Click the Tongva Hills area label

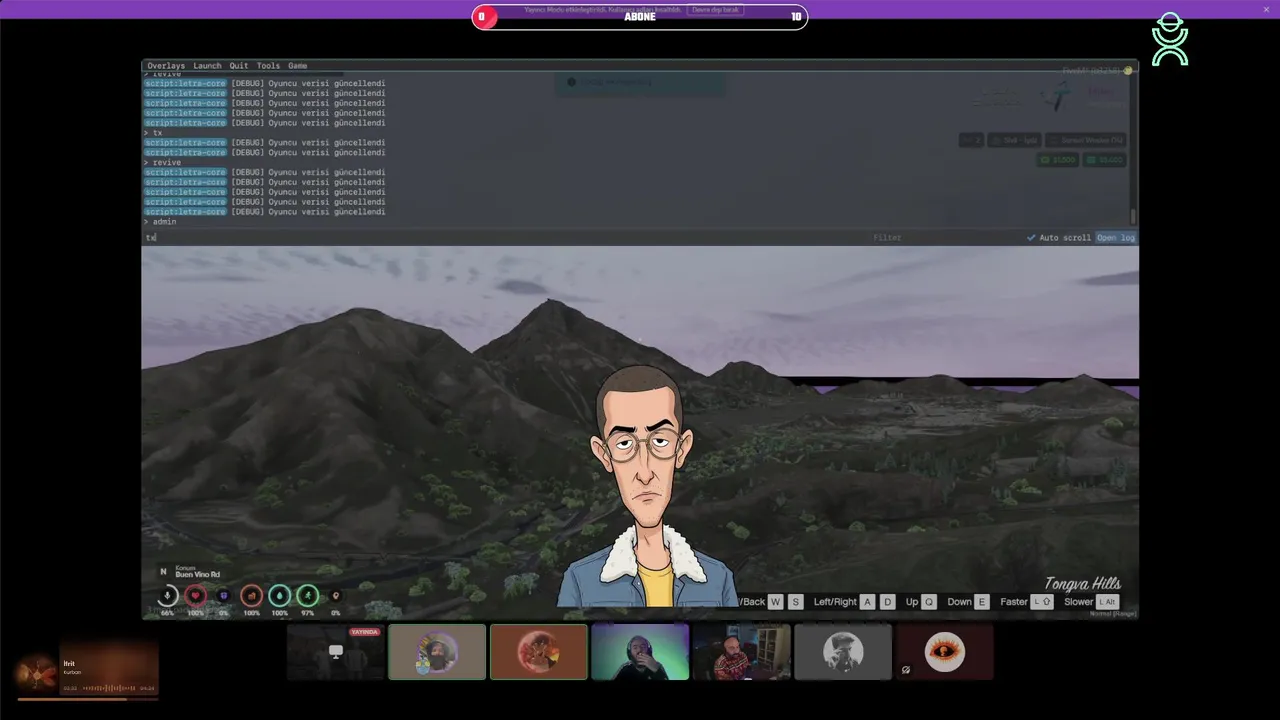click(1083, 584)
